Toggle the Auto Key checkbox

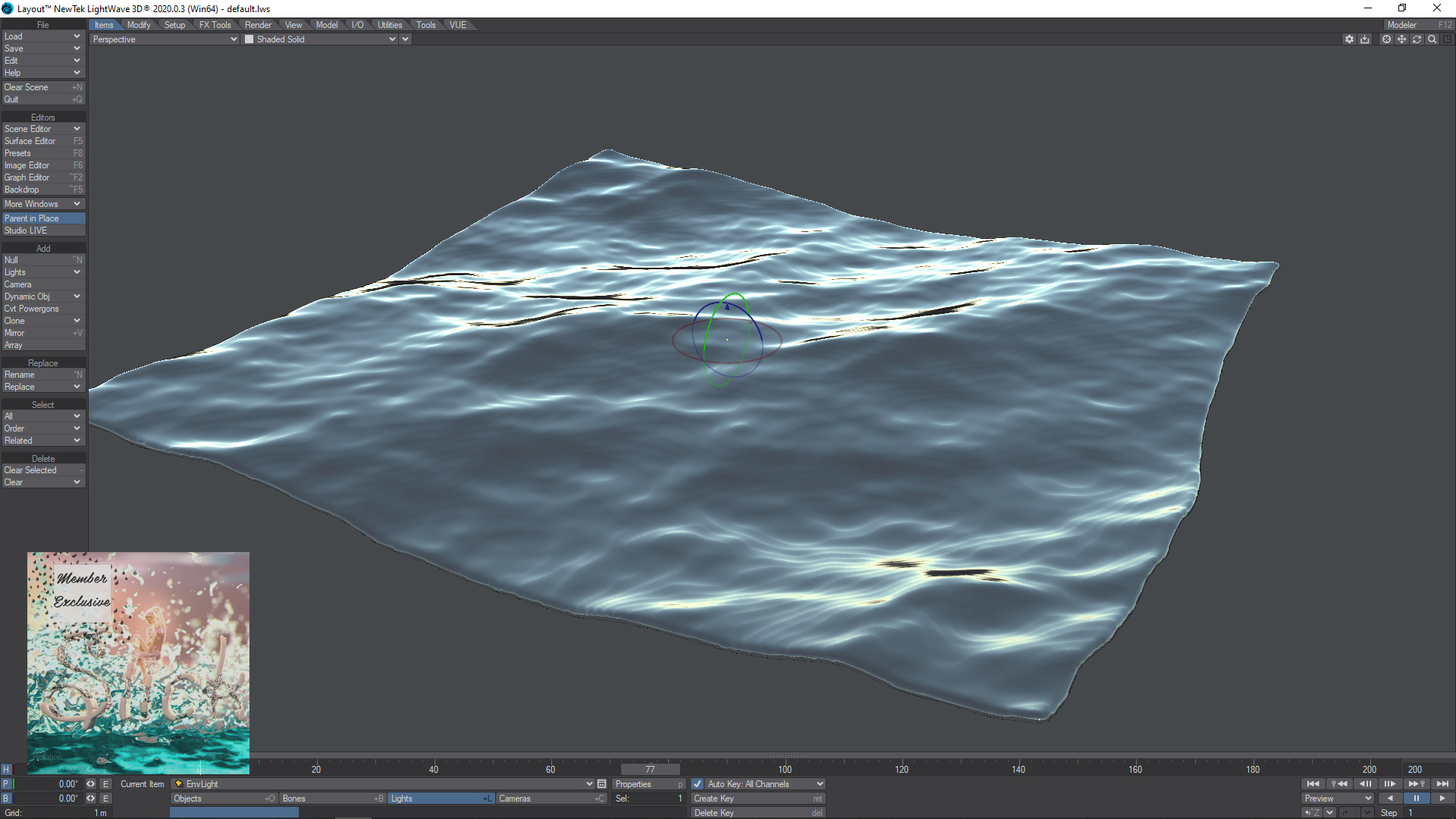point(698,784)
